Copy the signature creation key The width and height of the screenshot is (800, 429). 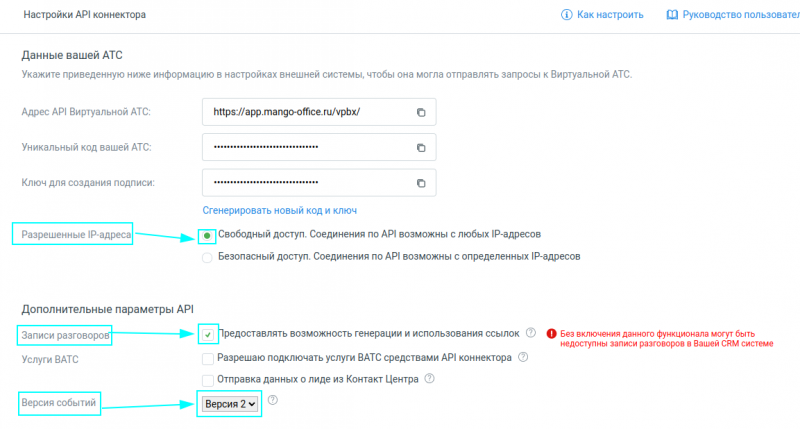coord(421,183)
